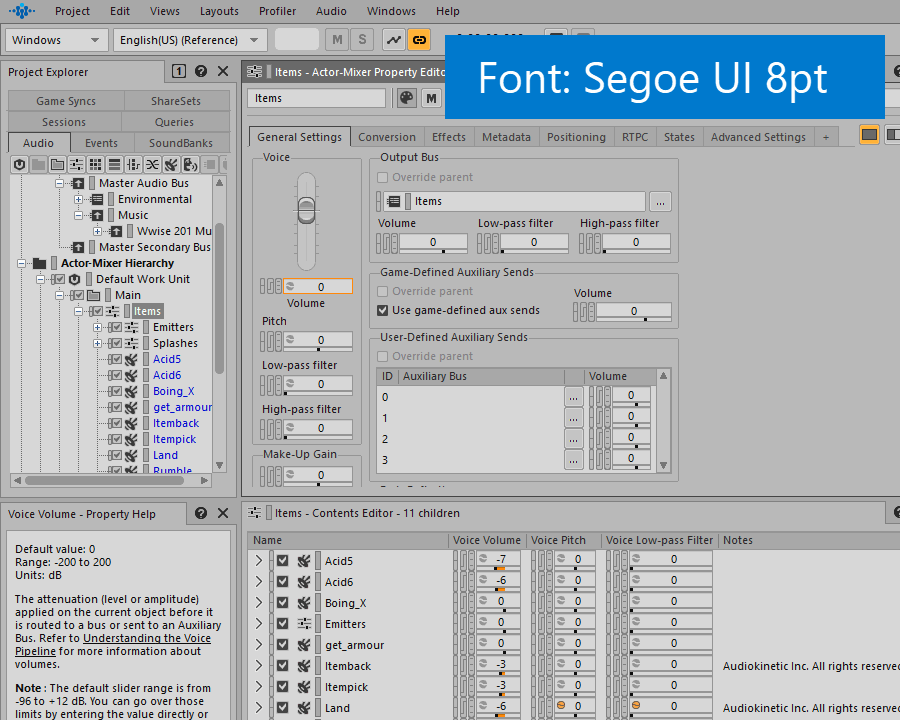Click the Mute (M) button in the main toolbar
The image size is (900, 720).
tap(337, 40)
